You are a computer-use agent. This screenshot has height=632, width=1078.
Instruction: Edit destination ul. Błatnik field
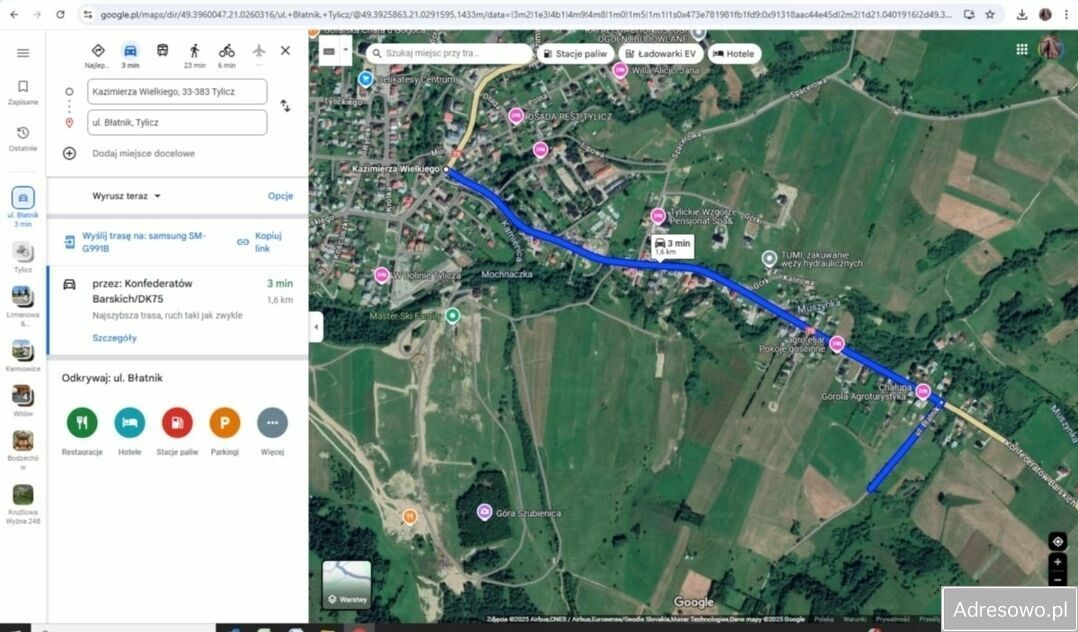(x=177, y=122)
